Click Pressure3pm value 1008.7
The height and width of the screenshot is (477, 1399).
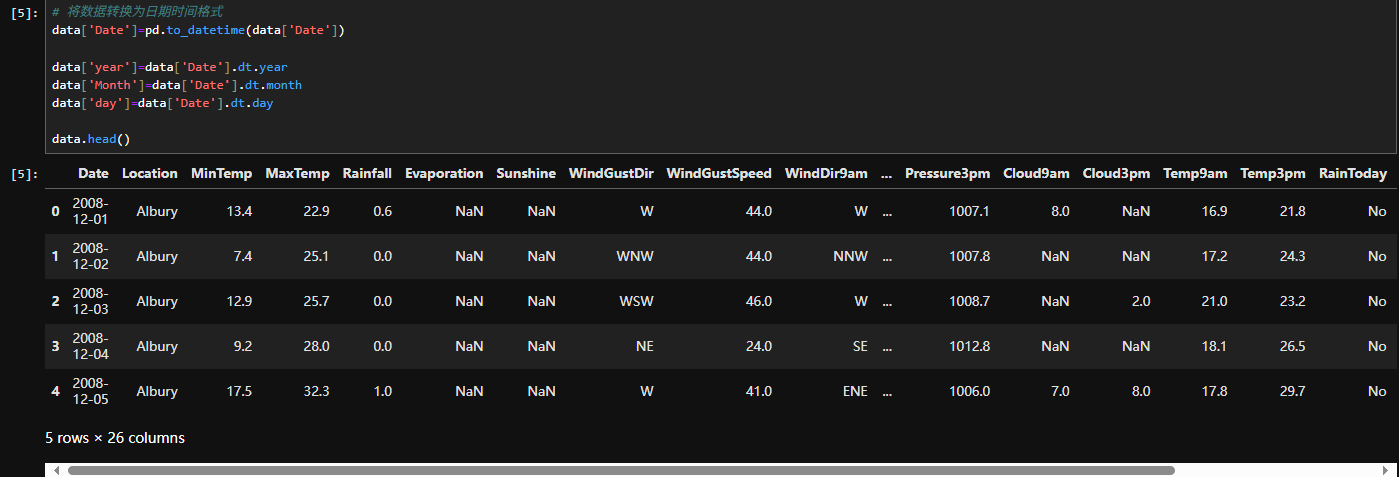point(970,301)
